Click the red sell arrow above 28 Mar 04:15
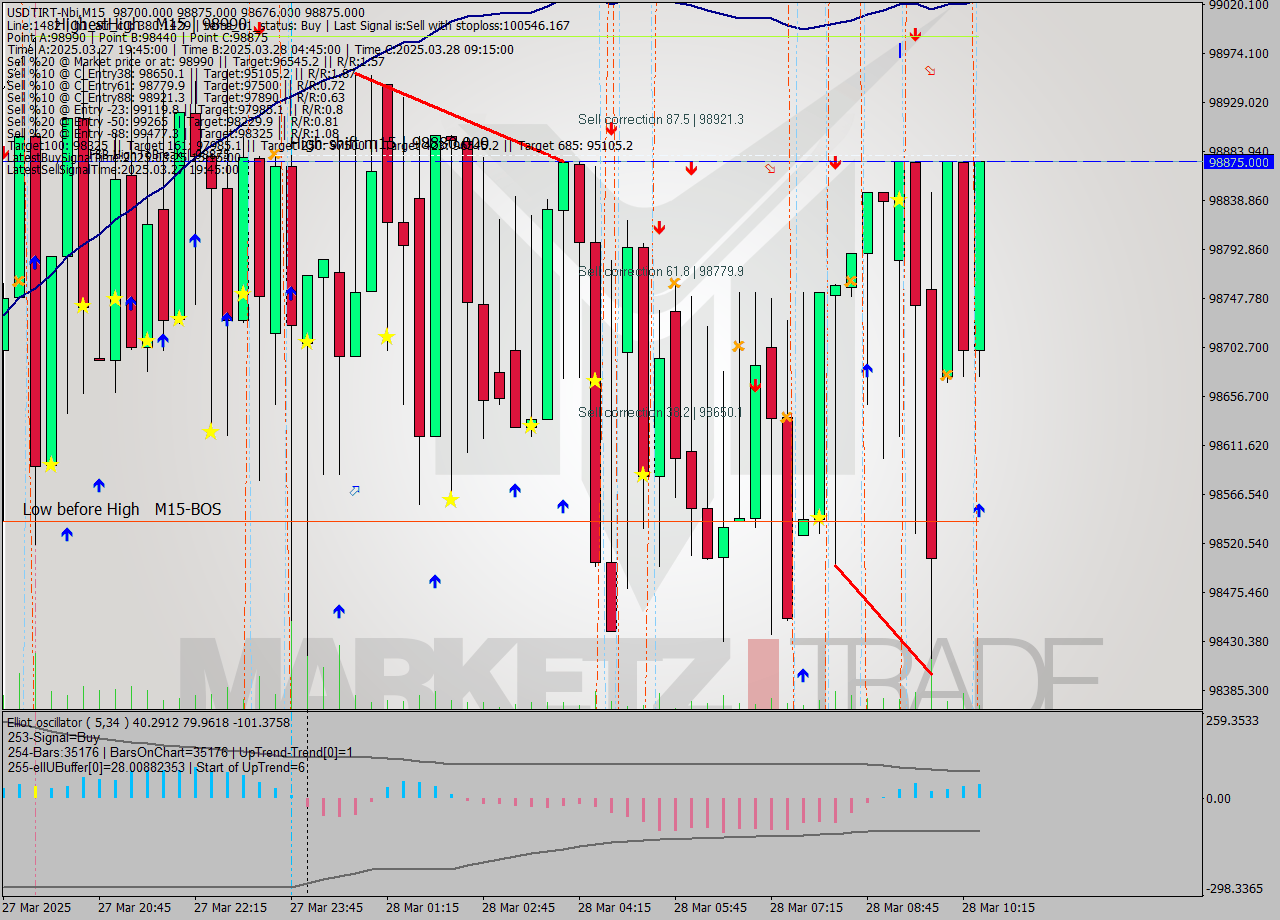The image size is (1280, 920). pos(659,226)
